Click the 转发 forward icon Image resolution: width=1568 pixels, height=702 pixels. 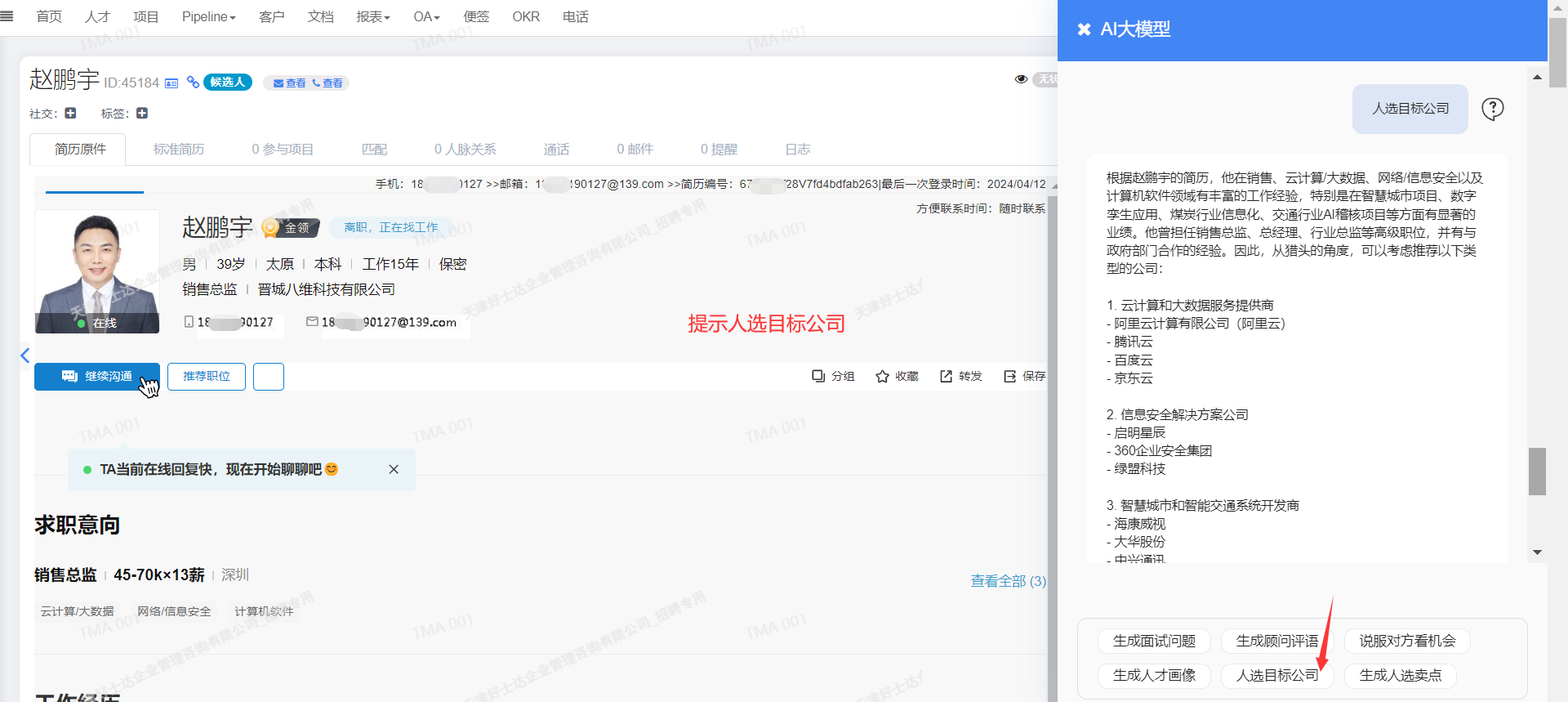point(946,376)
